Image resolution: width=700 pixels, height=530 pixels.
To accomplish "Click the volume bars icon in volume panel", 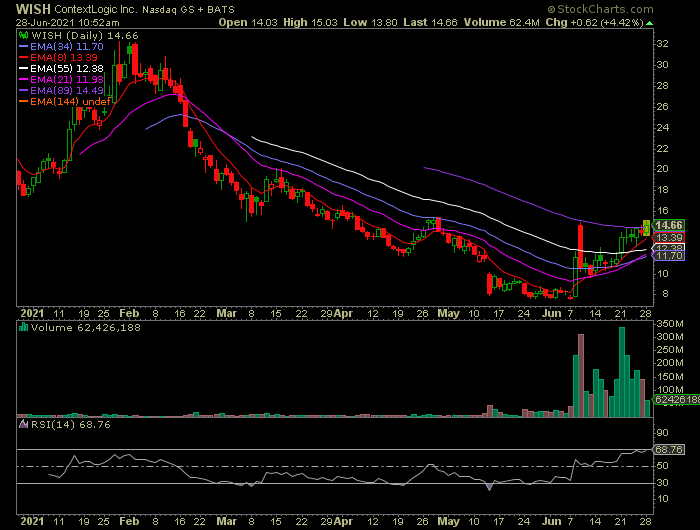I will pyautogui.click(x=24, y=328).
